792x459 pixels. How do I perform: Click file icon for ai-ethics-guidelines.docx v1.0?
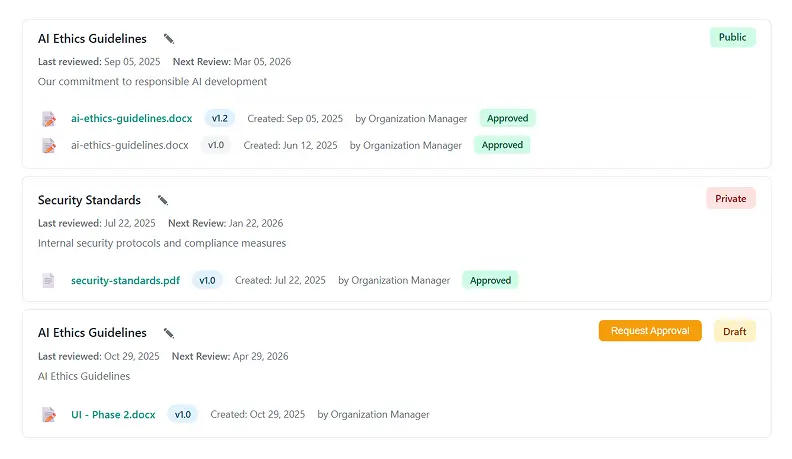point(48,146)
